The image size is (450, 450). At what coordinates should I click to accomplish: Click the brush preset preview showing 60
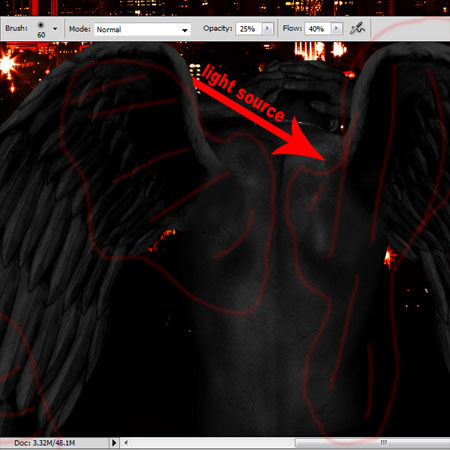(x=41, y=29)
